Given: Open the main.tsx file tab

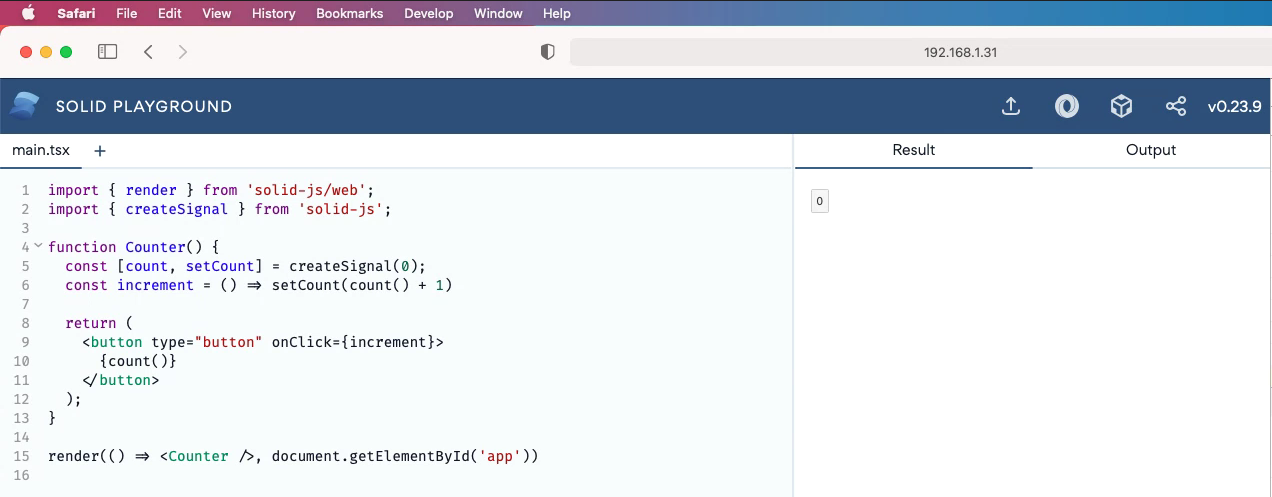Looking at the screenshot, I should click(41, 151).
